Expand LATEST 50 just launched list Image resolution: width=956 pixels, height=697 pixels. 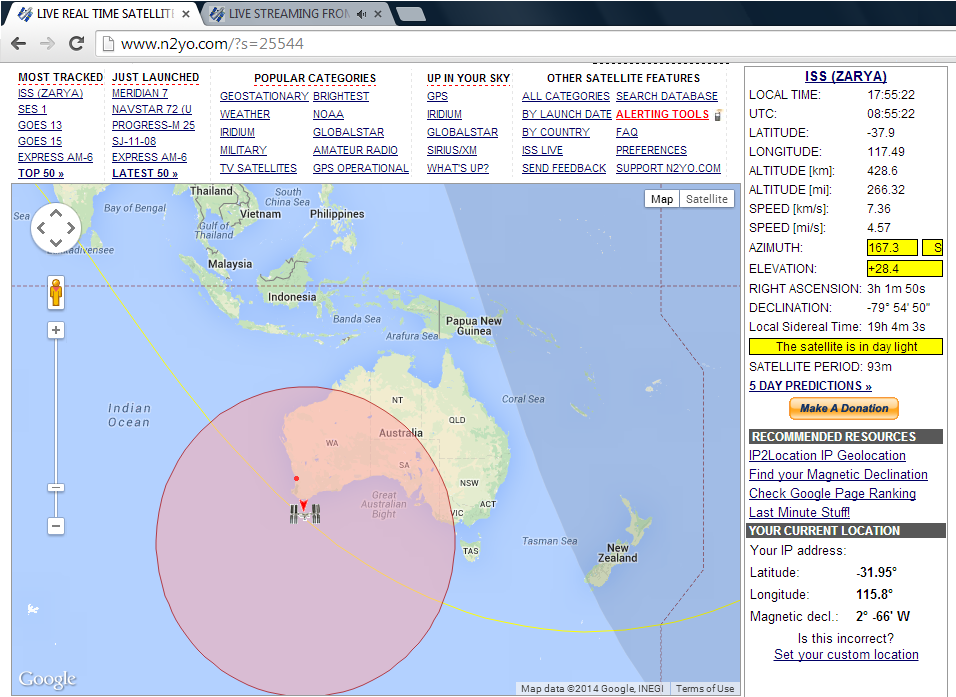tap(144, 174)
